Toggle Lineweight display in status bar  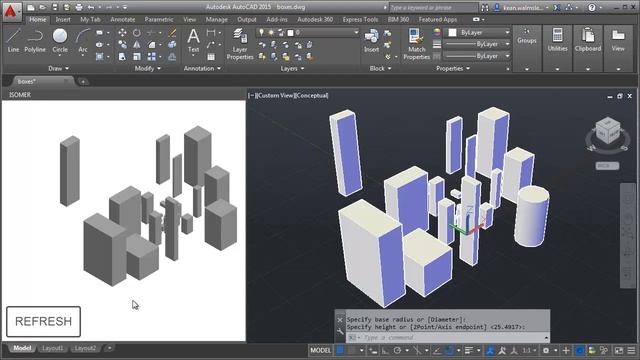[468, 351]
